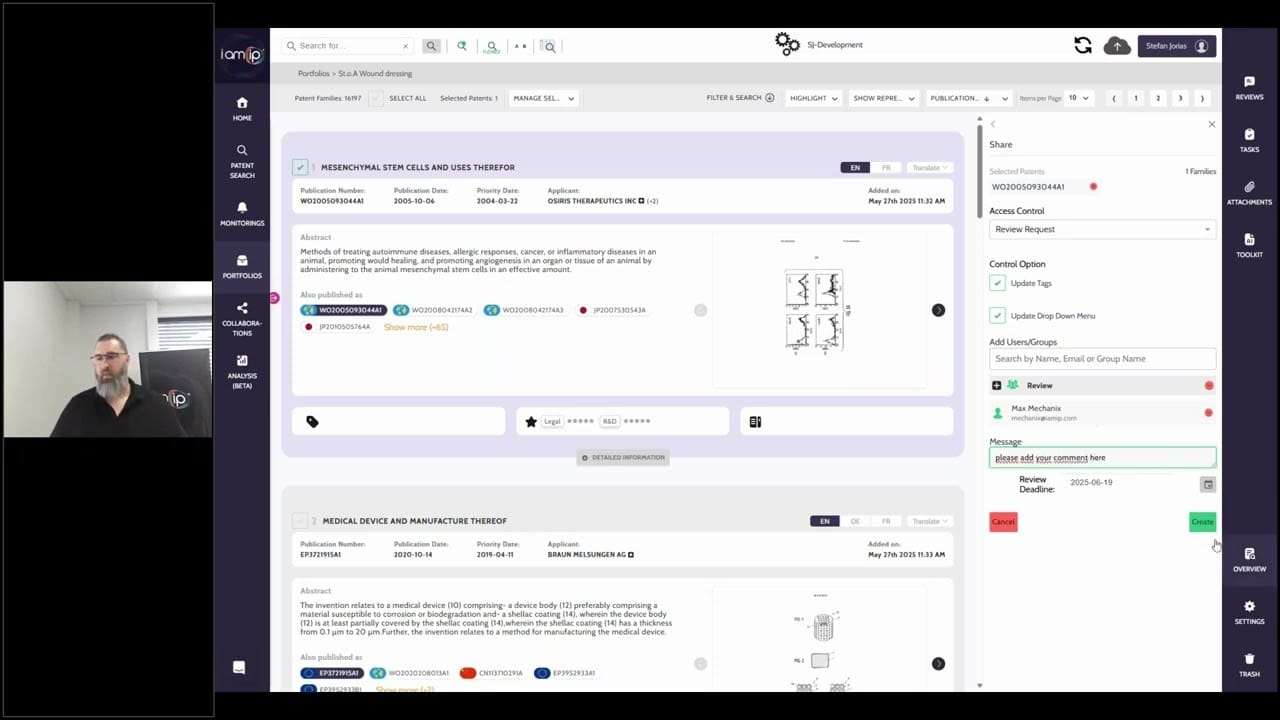Open the Items per Page dropdown
Screen dimensions: 1280x720
1078,98
